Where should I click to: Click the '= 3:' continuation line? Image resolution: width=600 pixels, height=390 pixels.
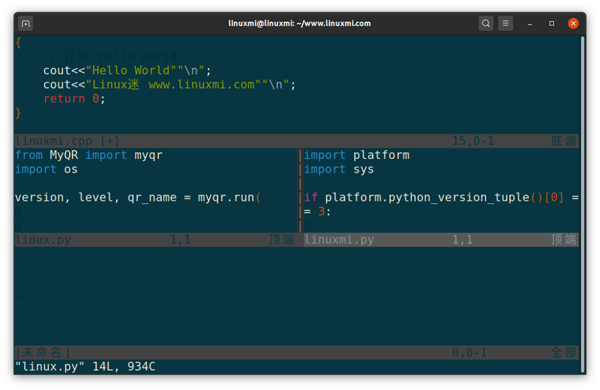[318, 212]
